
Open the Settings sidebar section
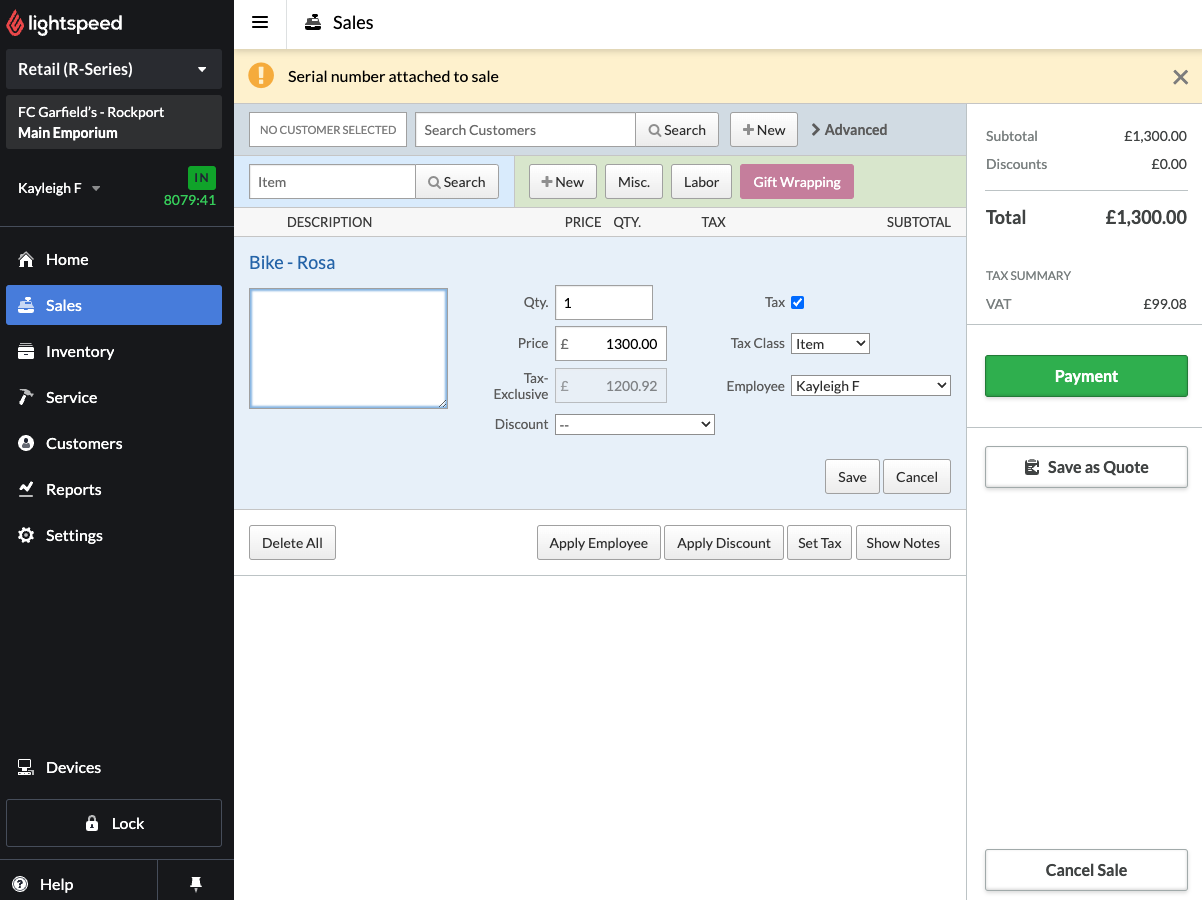click(x=114, y=535)
